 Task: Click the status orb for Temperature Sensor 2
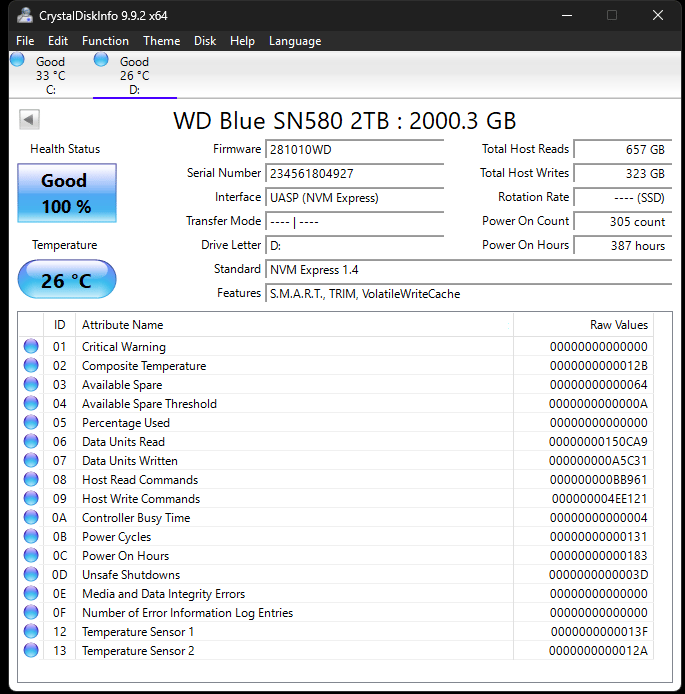(x=31, y=651)
